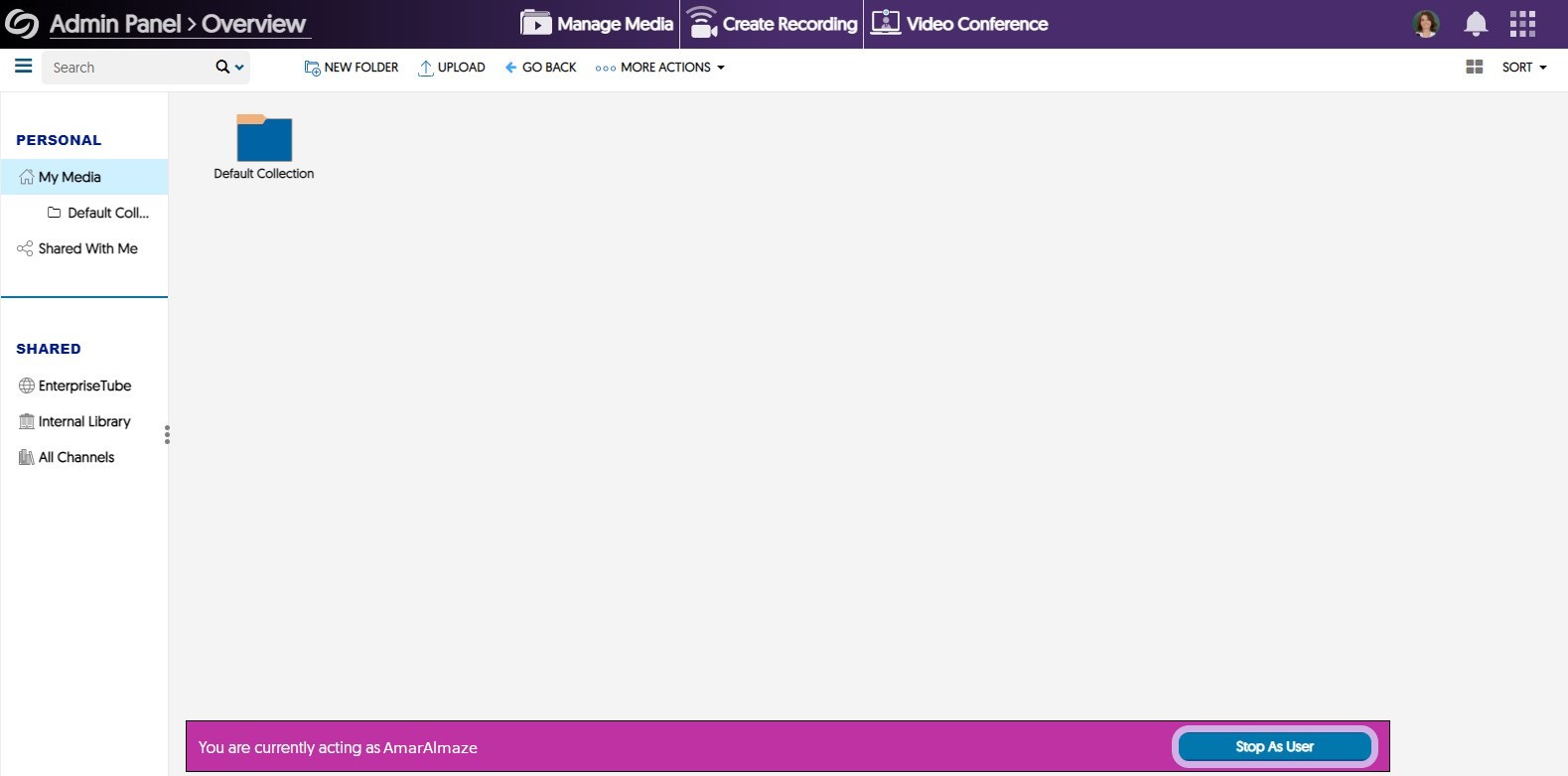Image resolution: width=1568 pixels, height=776 pixels.
Task: Open the Default Collection folder thumbnail
Action: point(264,138)
